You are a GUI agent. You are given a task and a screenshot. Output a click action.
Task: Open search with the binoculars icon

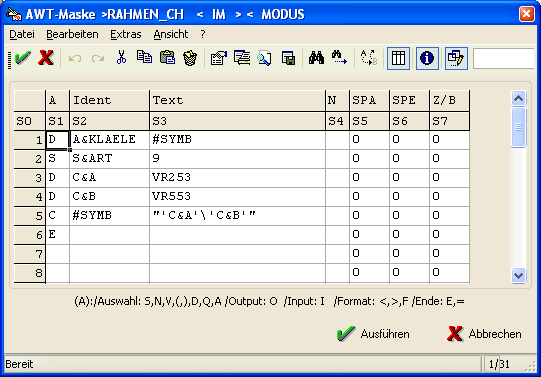316,58
